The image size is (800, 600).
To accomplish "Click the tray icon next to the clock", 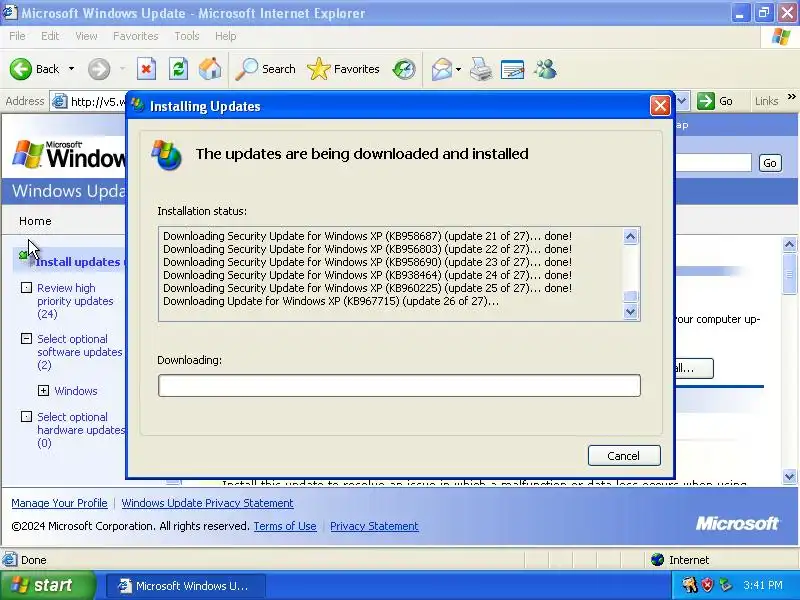I will pyautogui.click(x=725, y=585).
